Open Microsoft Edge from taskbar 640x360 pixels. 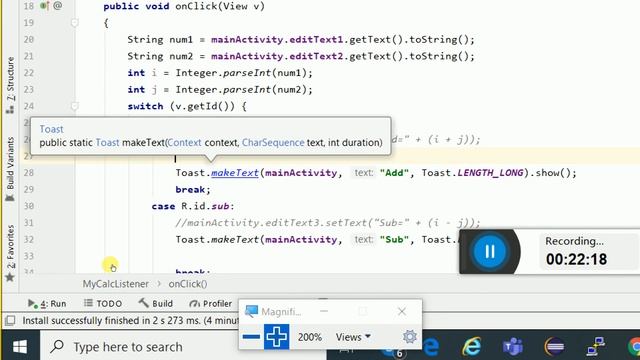tap(431, 347)
